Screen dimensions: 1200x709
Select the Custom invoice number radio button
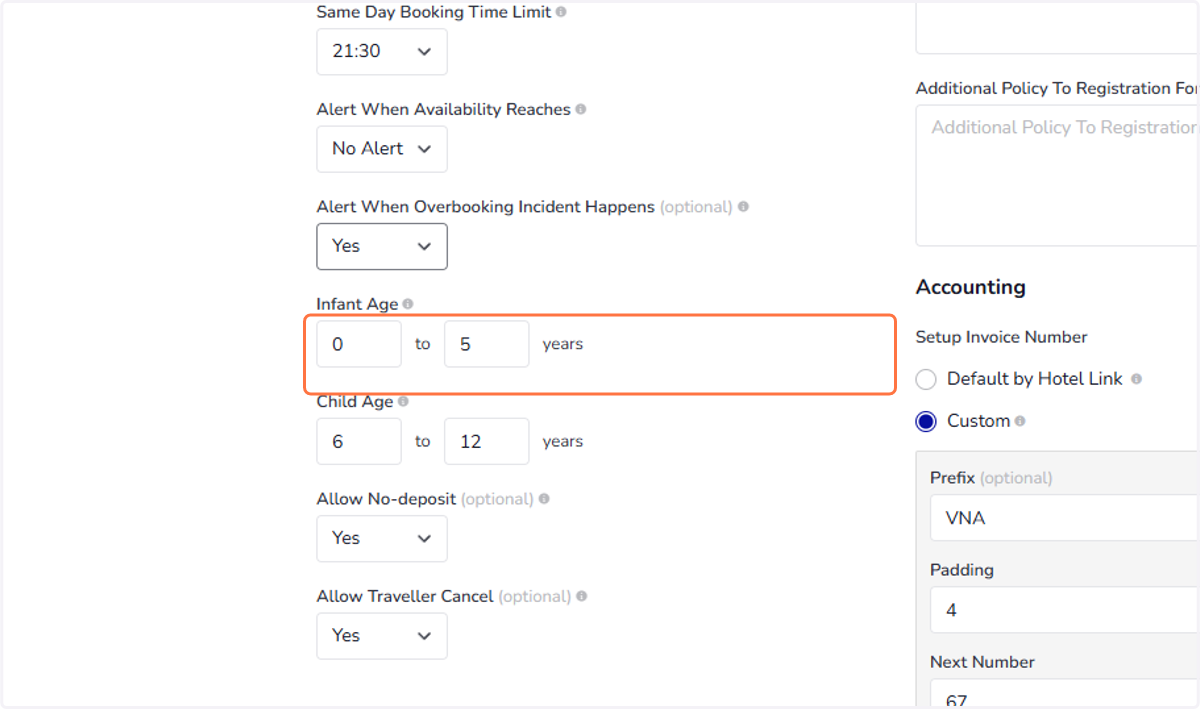tap(926, 421)
